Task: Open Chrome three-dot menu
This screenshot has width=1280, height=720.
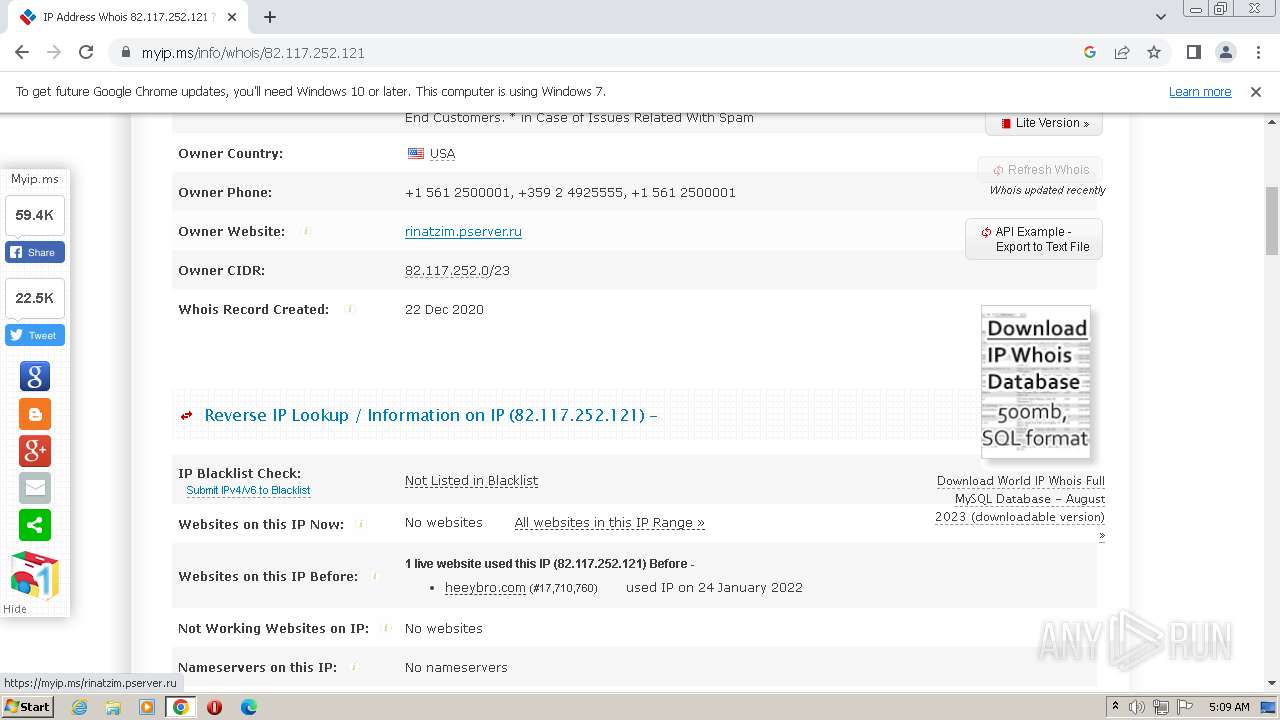Action: (x=1256, y=52)
